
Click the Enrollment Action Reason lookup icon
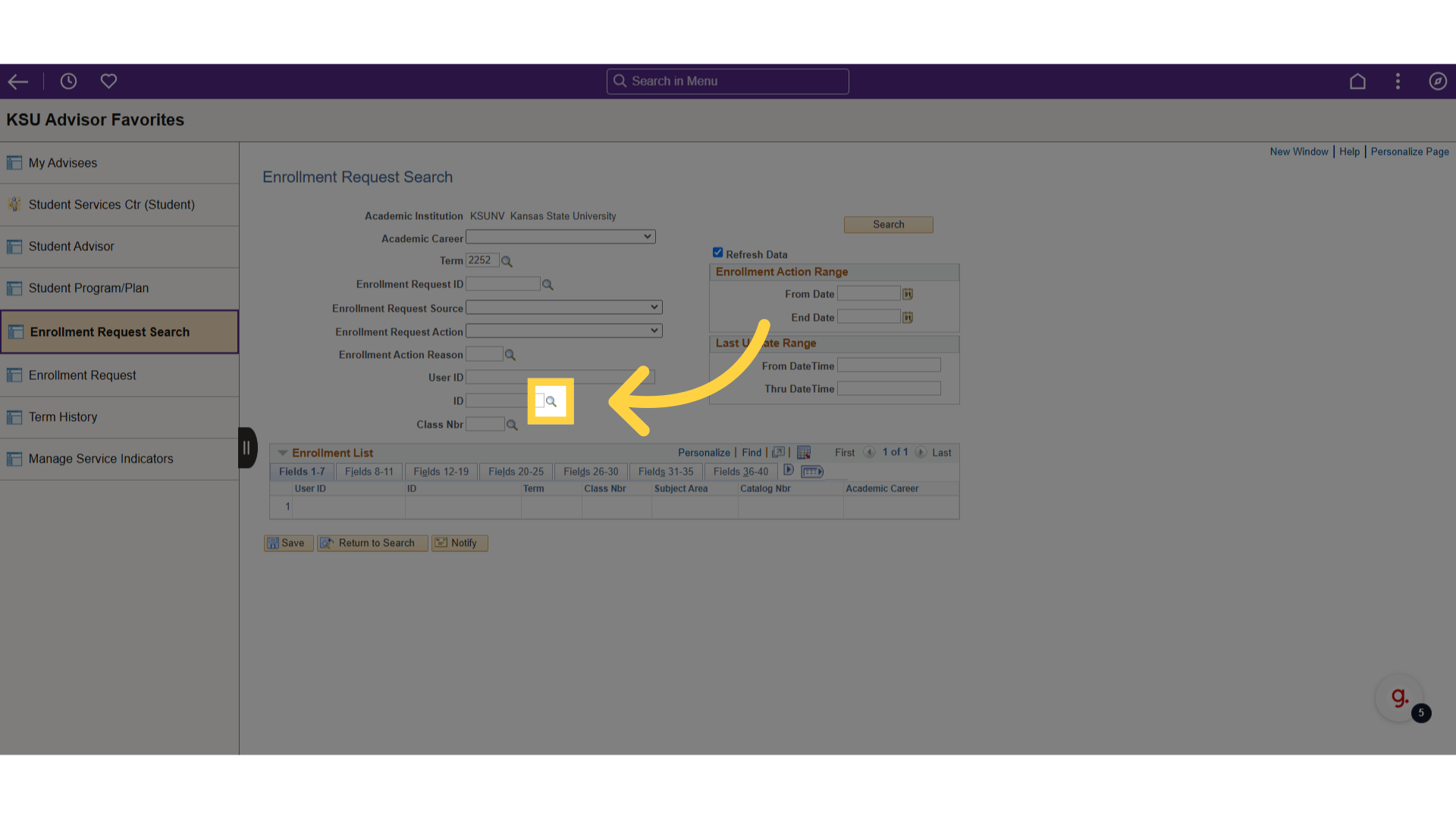(510, 355)
